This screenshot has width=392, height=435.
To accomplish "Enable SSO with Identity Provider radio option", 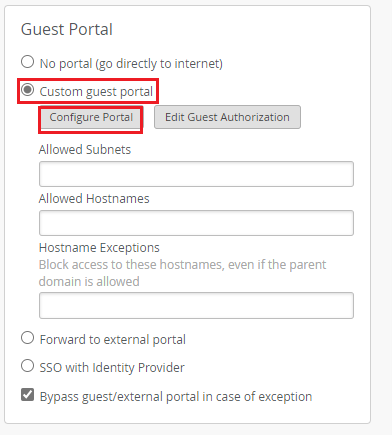I will click(27, 366).
